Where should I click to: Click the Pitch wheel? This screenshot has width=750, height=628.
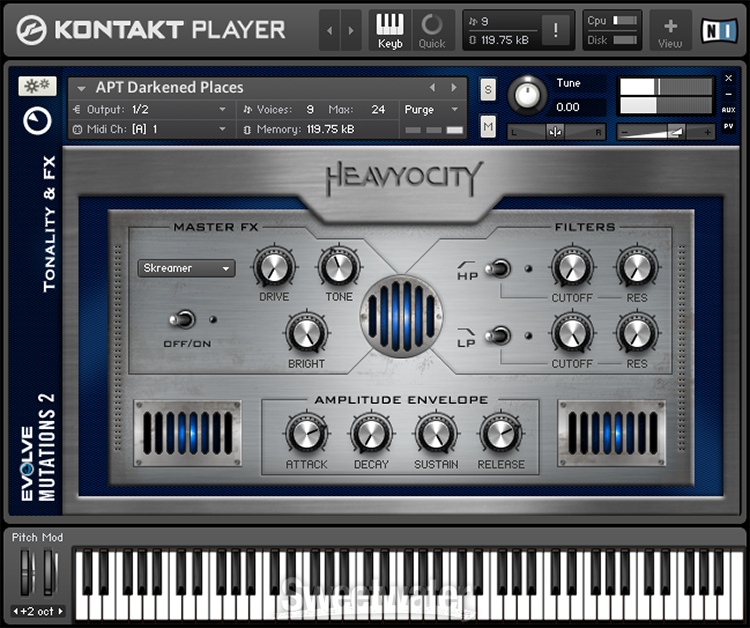(x=25, y=573)
